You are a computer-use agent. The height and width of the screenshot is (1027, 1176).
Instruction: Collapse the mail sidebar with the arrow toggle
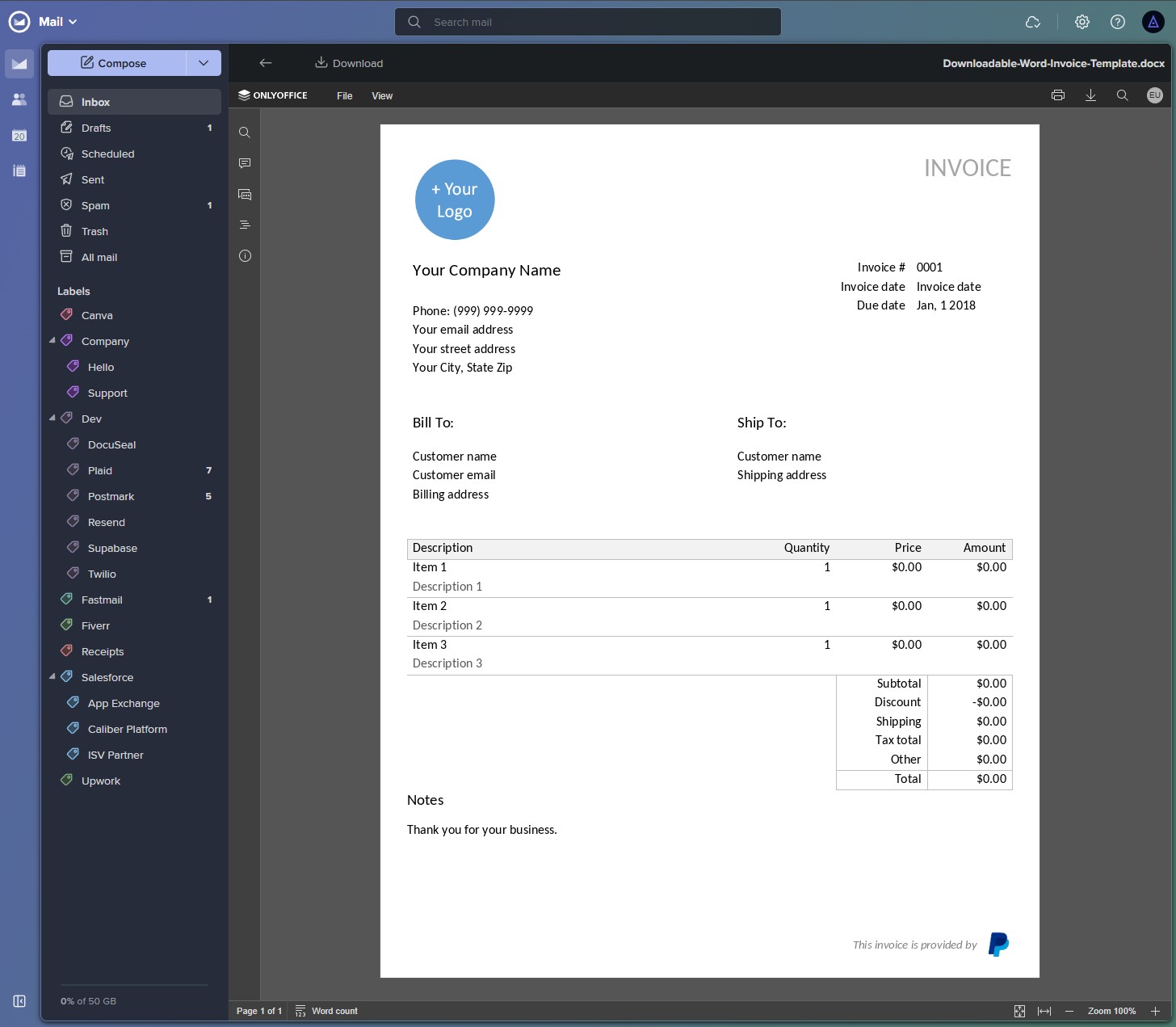pyautogui.click(x=19, y=1001)
